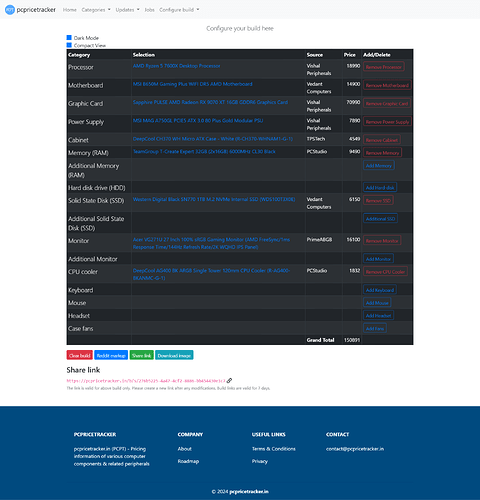Open the MSI MAG A750GL PSU link
The height and width of the screenshot is (500, 480).
click(x=198, y=121)
